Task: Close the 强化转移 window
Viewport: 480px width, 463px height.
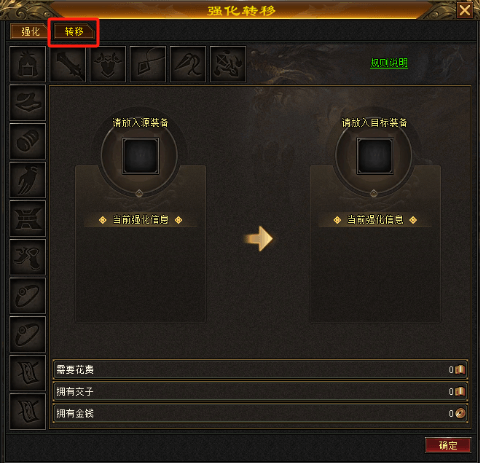Action: pos(465,10)
